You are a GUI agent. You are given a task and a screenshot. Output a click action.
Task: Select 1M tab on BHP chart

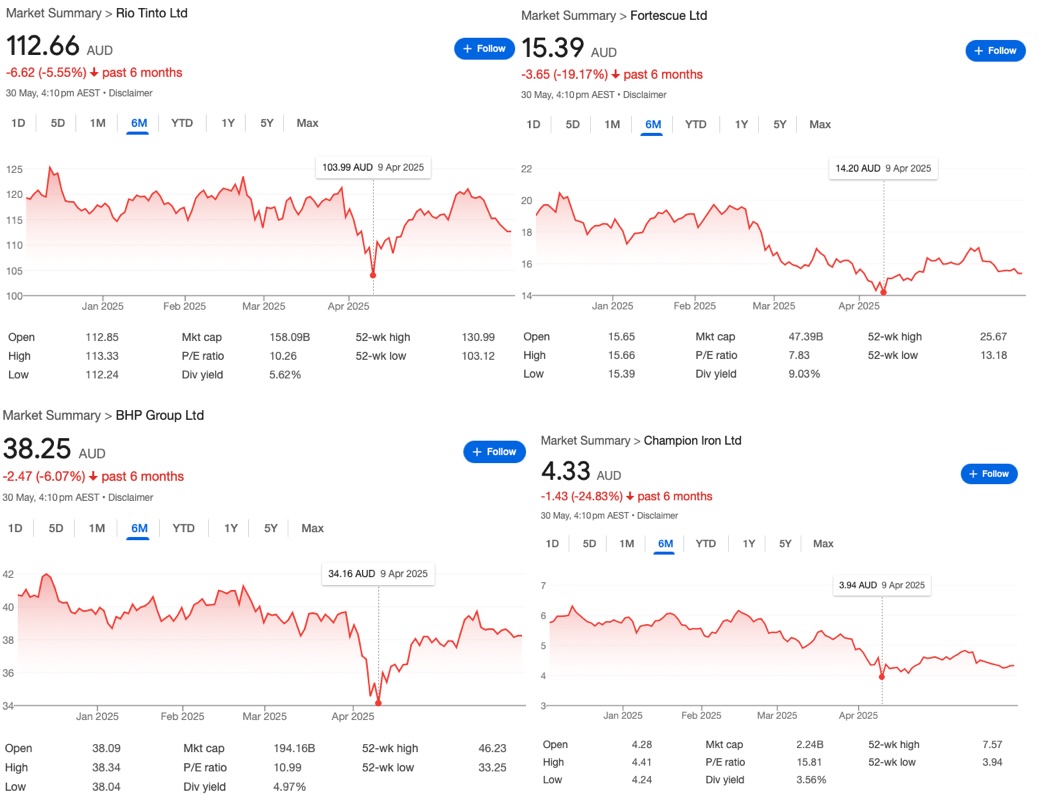pyautogui.click(x=97, y=529)
